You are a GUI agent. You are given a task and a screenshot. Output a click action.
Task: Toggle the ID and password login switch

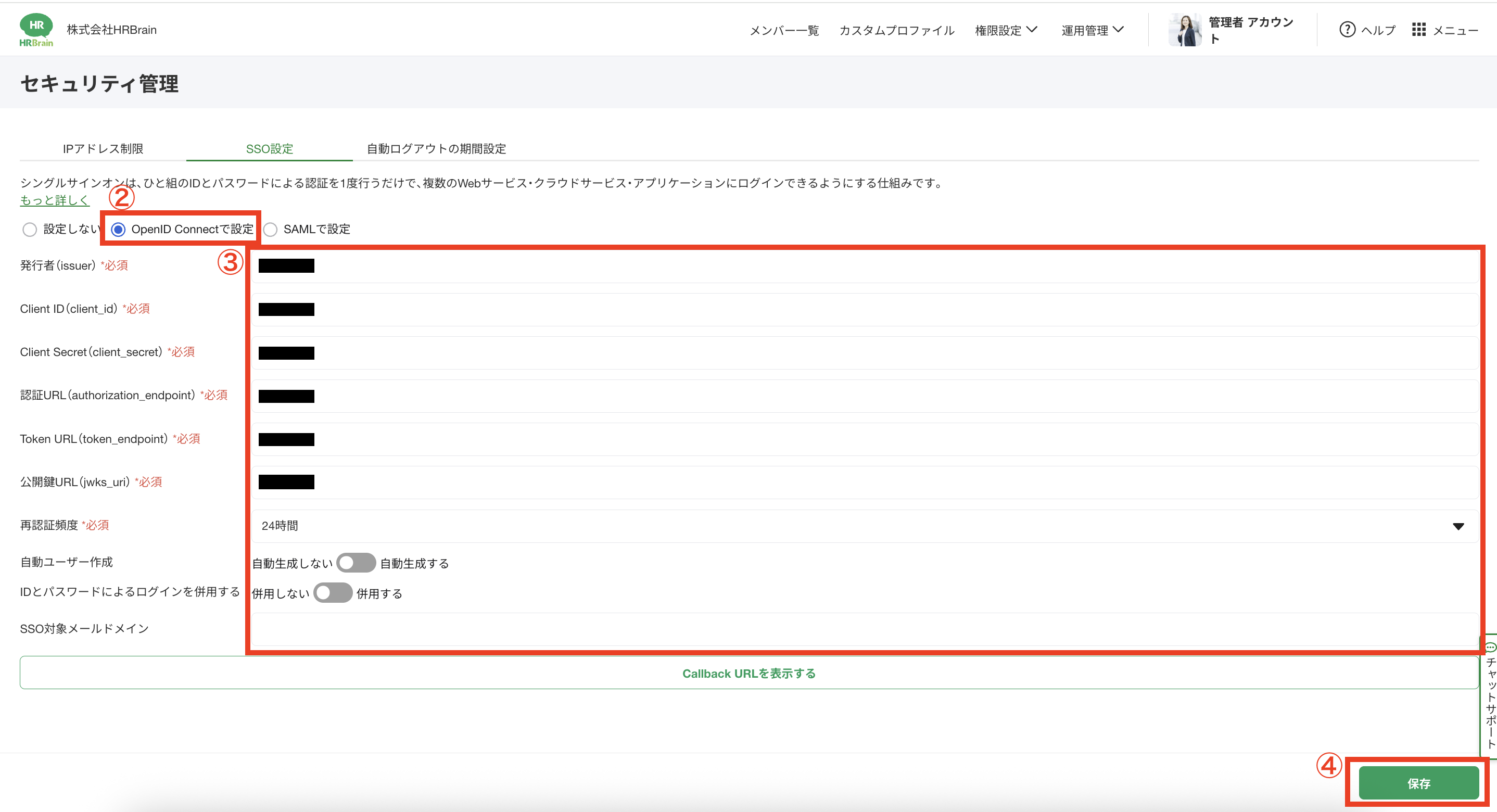333,593
